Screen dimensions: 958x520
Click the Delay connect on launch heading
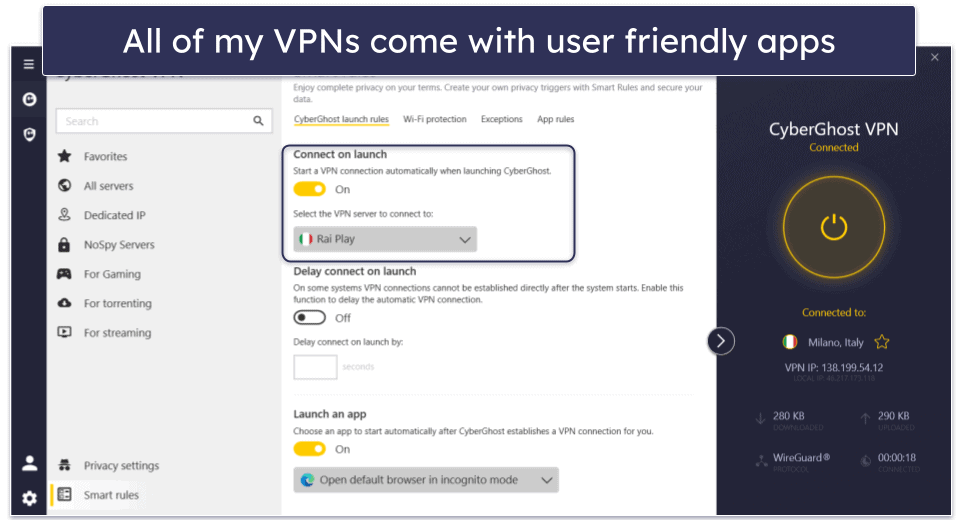[x=354, y=271]
